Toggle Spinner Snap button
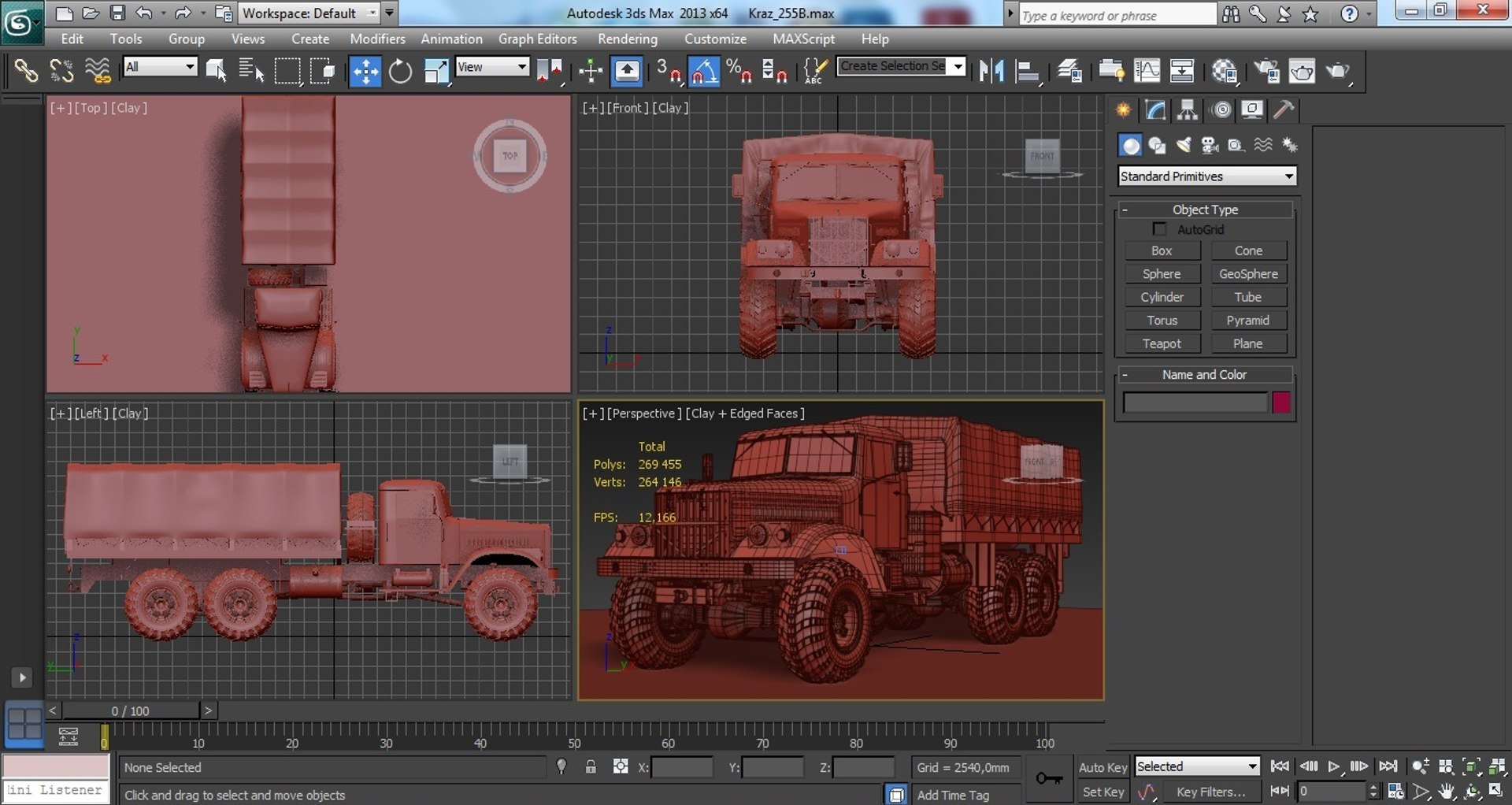Viewport: 1512px width, 805px height. [775, 72]
